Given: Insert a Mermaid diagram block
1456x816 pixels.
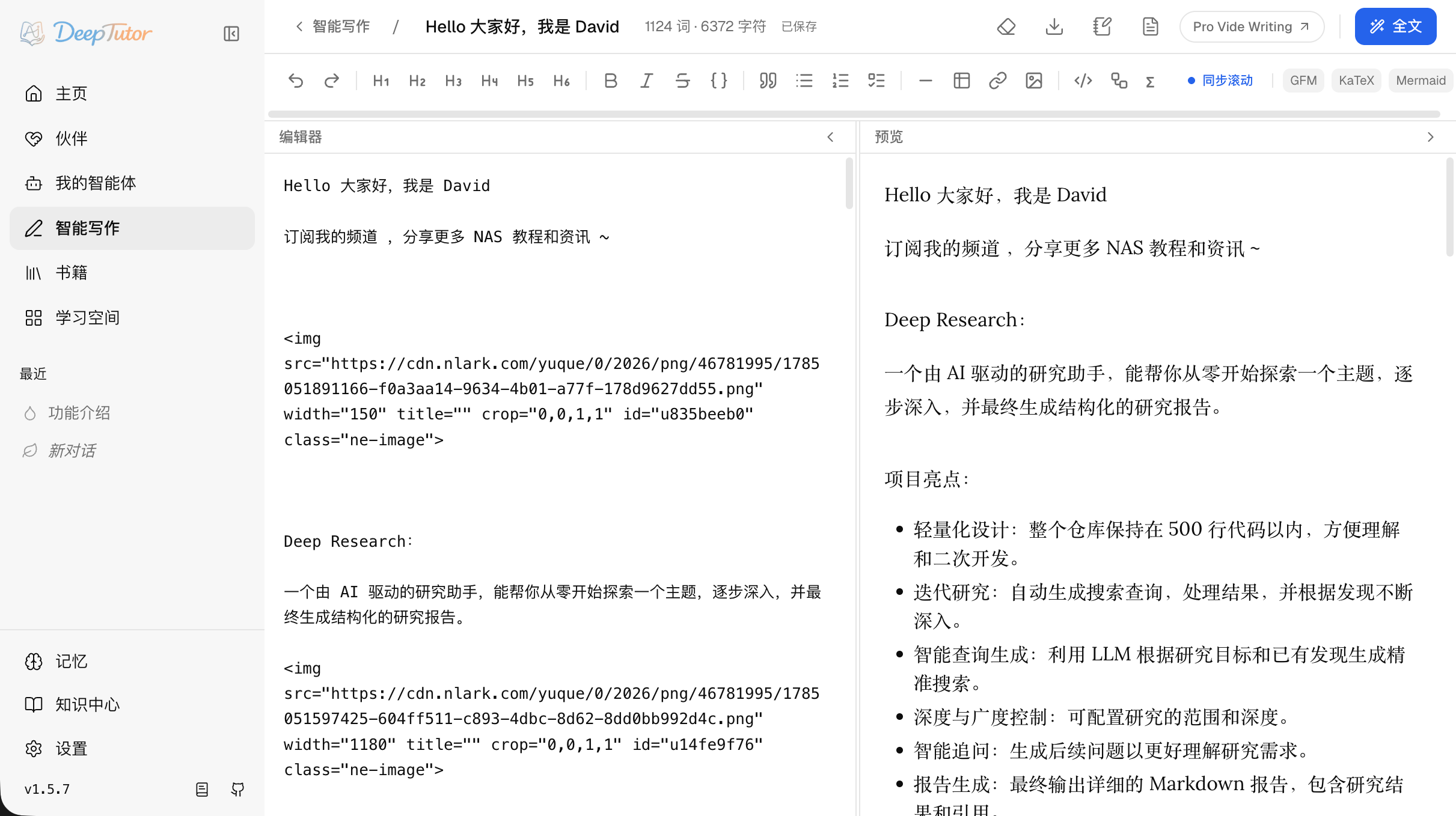Looking at the screenshot, I should [1119, 81].
